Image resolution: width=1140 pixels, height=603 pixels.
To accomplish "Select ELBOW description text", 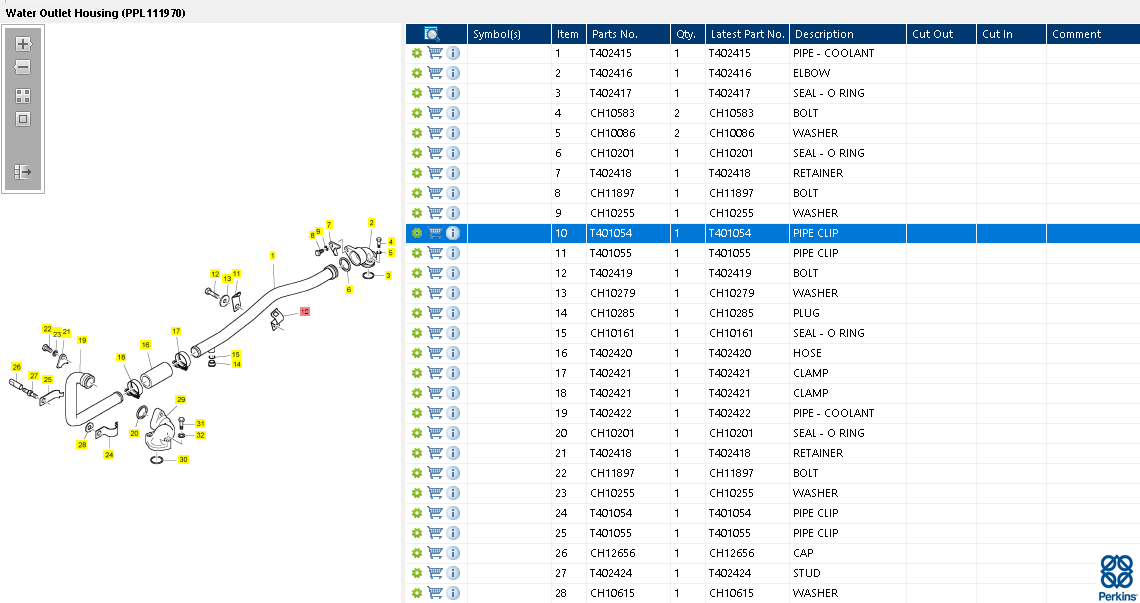I will 811,73.
